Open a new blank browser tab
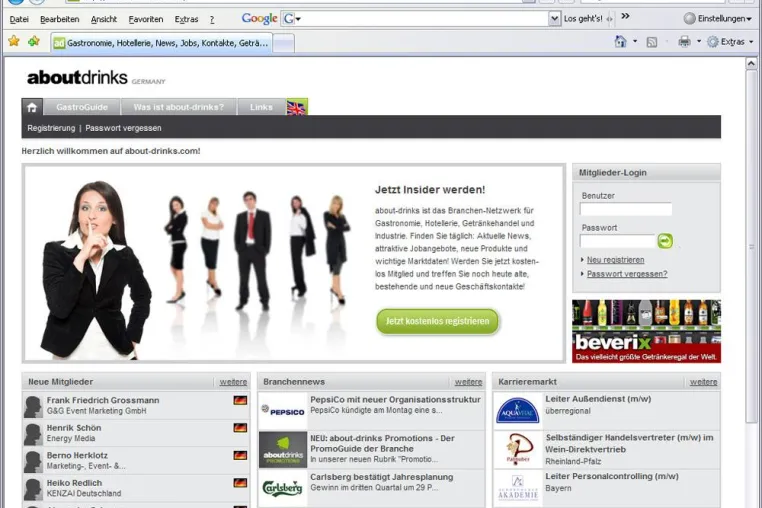 [x=283, y=43]
